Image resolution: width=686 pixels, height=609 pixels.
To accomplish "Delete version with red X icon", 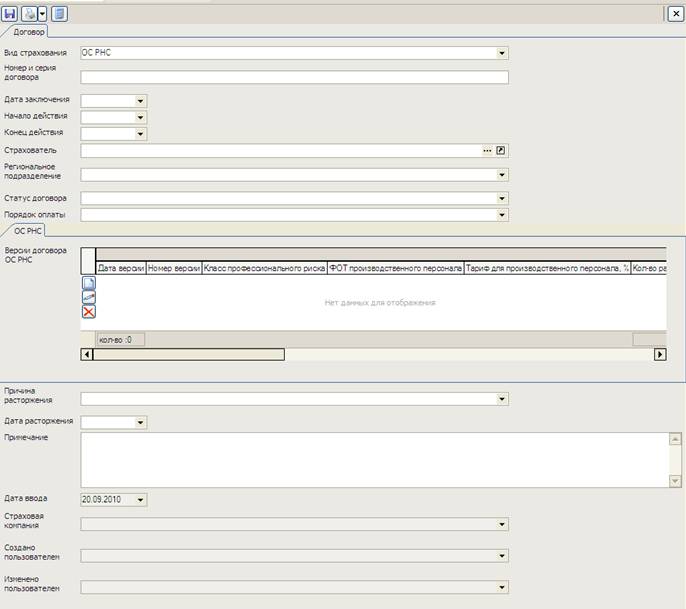I will [x=88, y=312].
